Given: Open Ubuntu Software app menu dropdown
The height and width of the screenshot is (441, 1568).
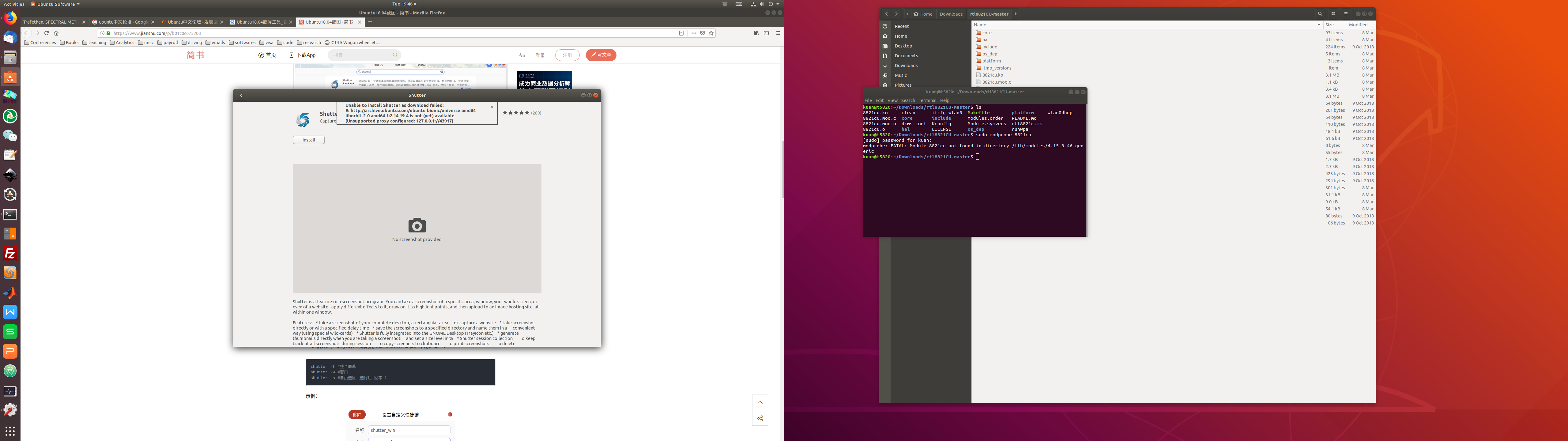Looking at the screenshot, I should [55, 4].
